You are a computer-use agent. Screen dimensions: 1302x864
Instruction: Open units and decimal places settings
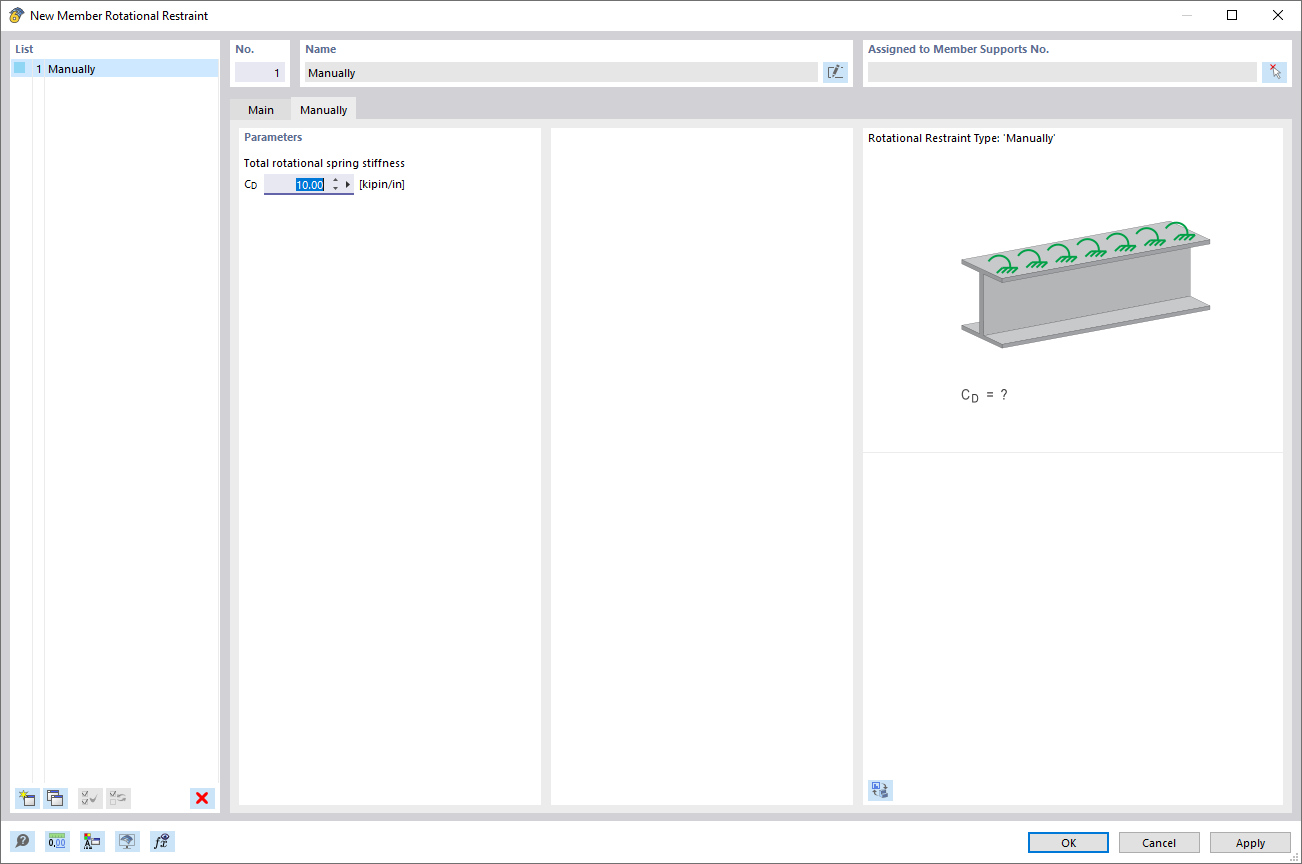pyautogui.click(x=57, y=841)
